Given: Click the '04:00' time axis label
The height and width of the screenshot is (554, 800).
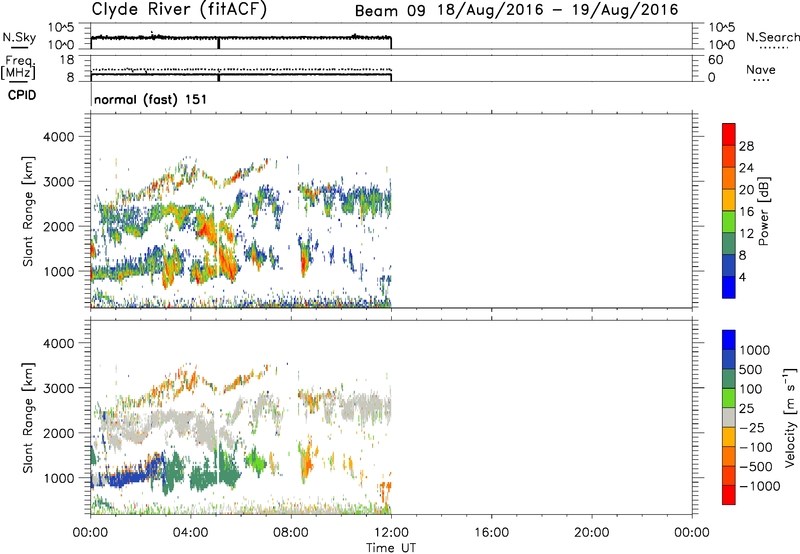Looking at the screenshot, I should coord(190,533).
